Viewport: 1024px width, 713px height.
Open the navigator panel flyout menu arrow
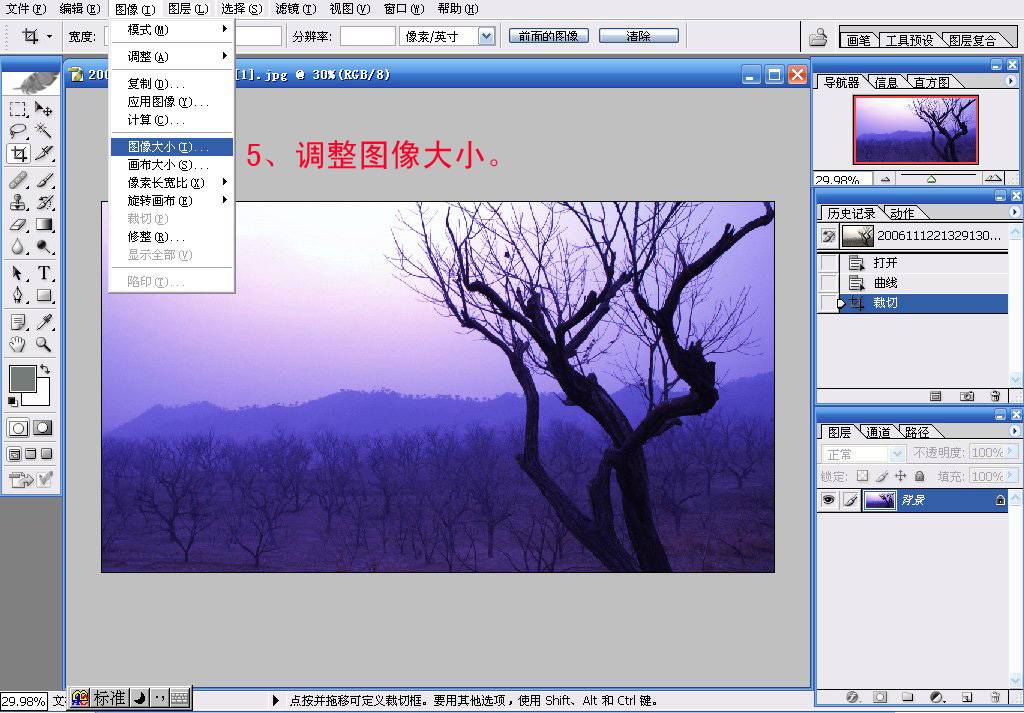(x=1015, y=82)
